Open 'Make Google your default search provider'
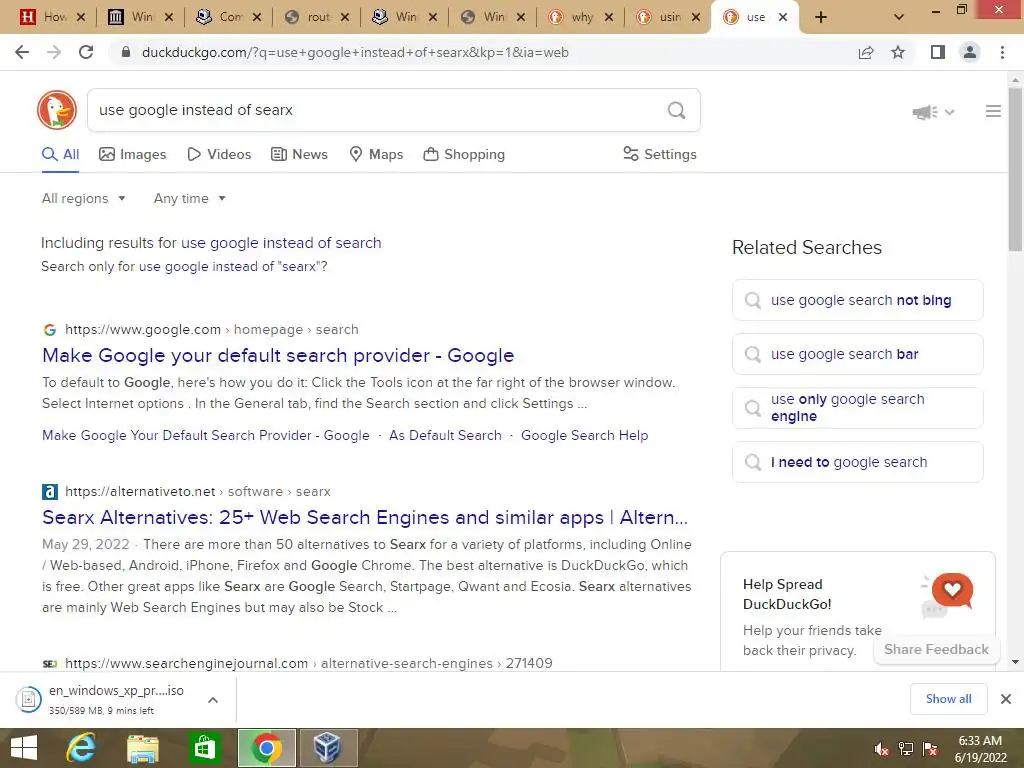Screen dimensions: 1024x768 [278, 355]
